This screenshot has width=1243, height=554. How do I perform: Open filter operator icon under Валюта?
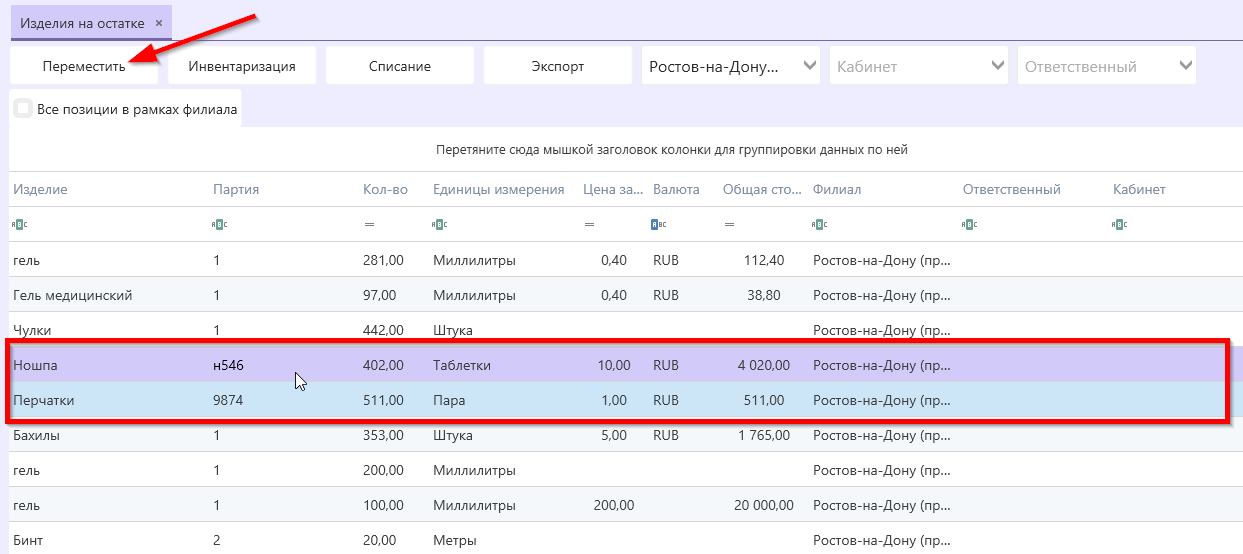tap(659, 225)
